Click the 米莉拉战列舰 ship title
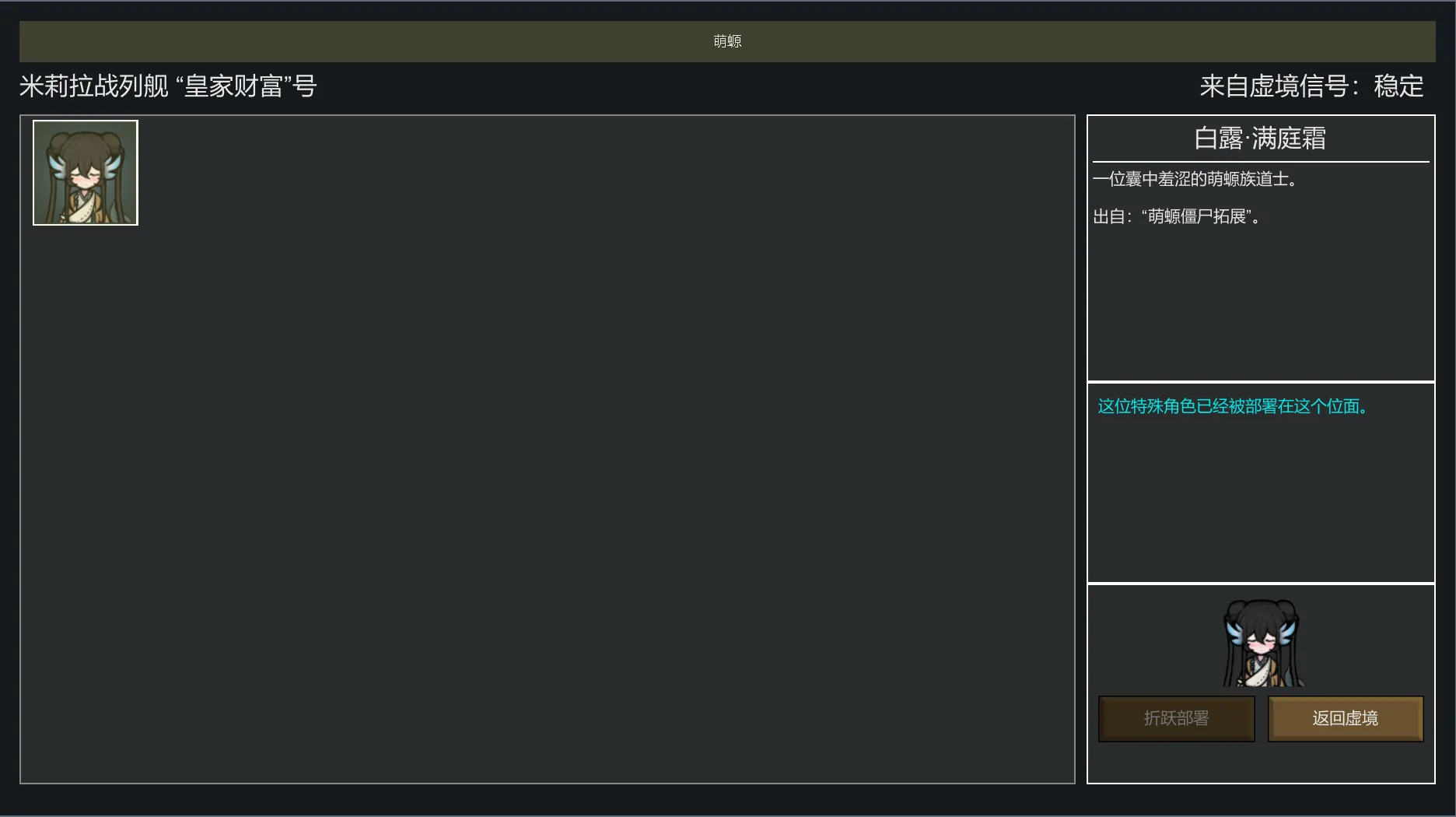 (93, 86)
